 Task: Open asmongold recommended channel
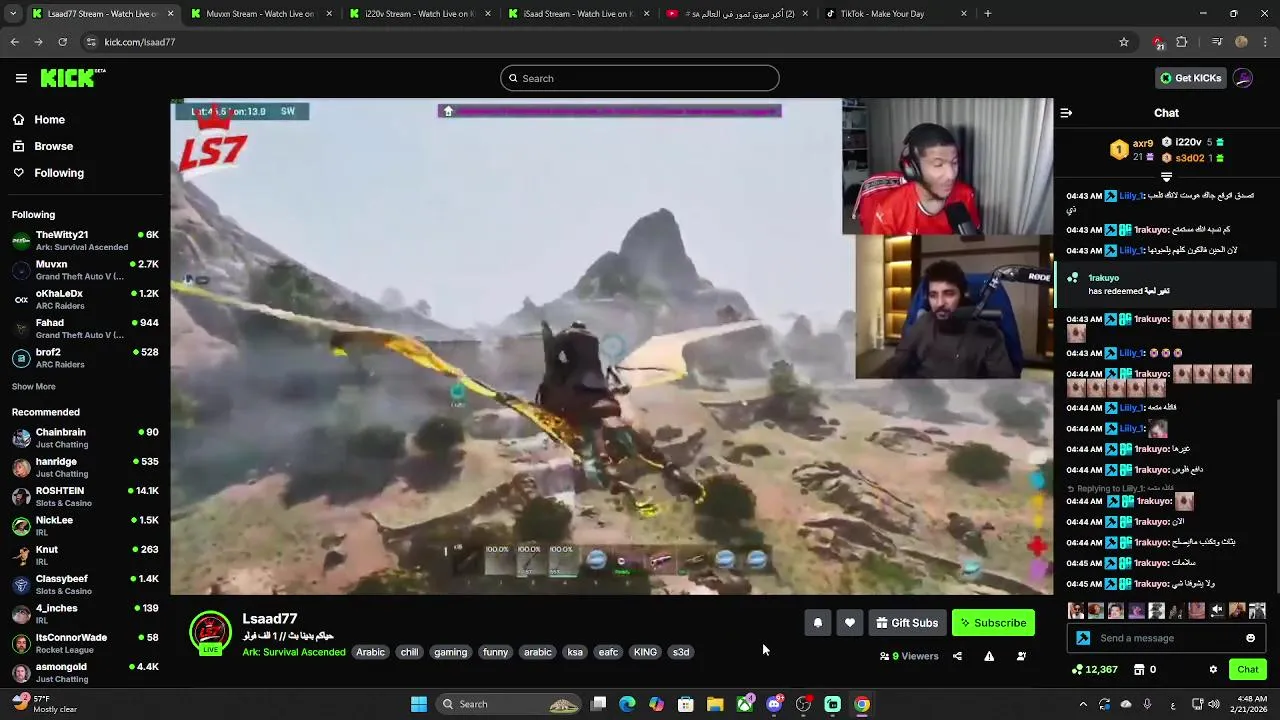click(85, 672)
